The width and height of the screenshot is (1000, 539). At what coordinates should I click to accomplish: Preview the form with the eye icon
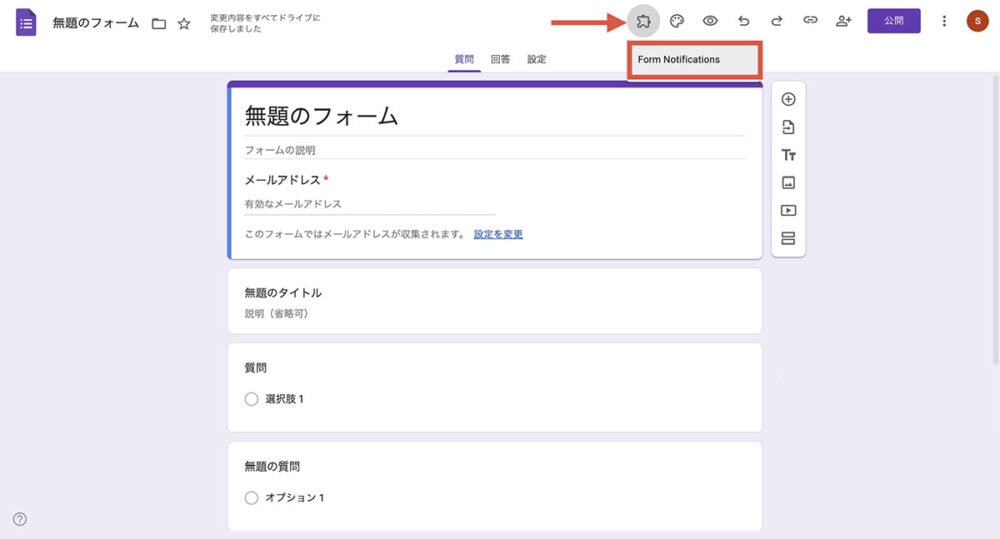click(710, 21)
